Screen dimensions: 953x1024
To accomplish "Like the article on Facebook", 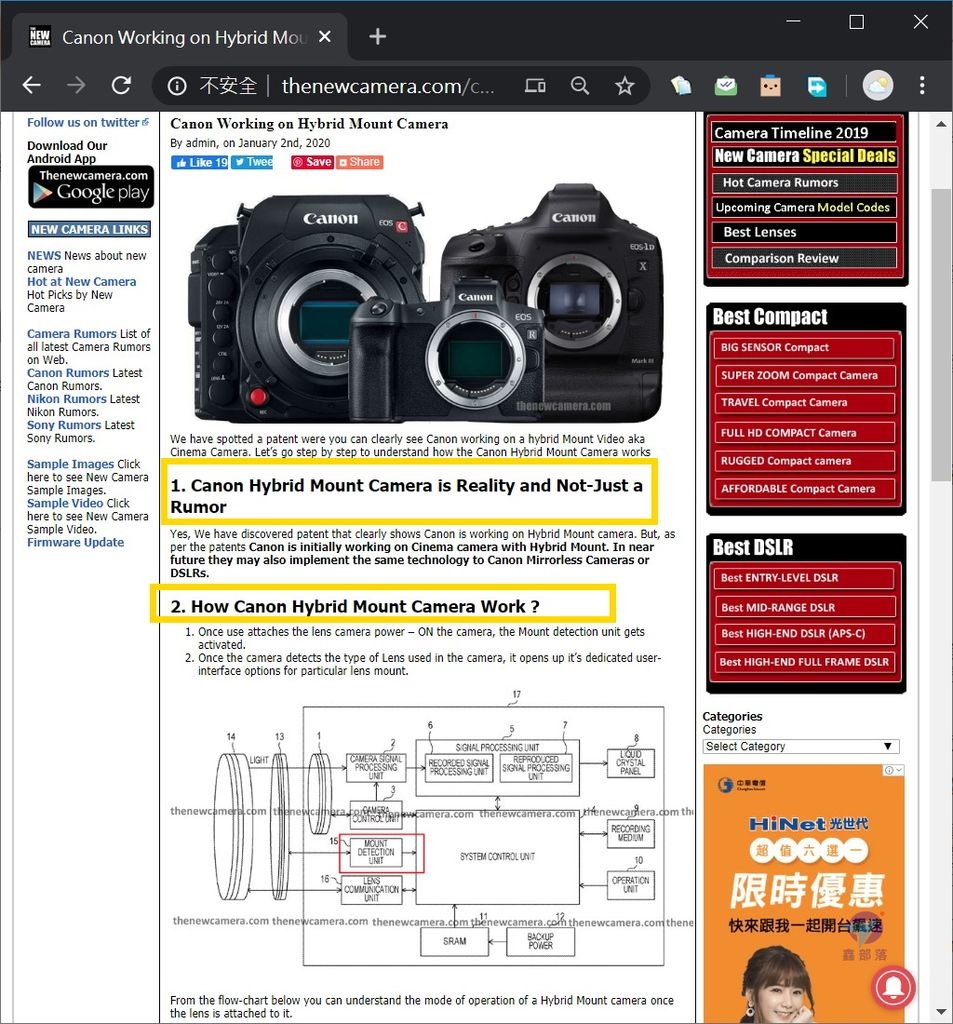I will click(199, 163).
